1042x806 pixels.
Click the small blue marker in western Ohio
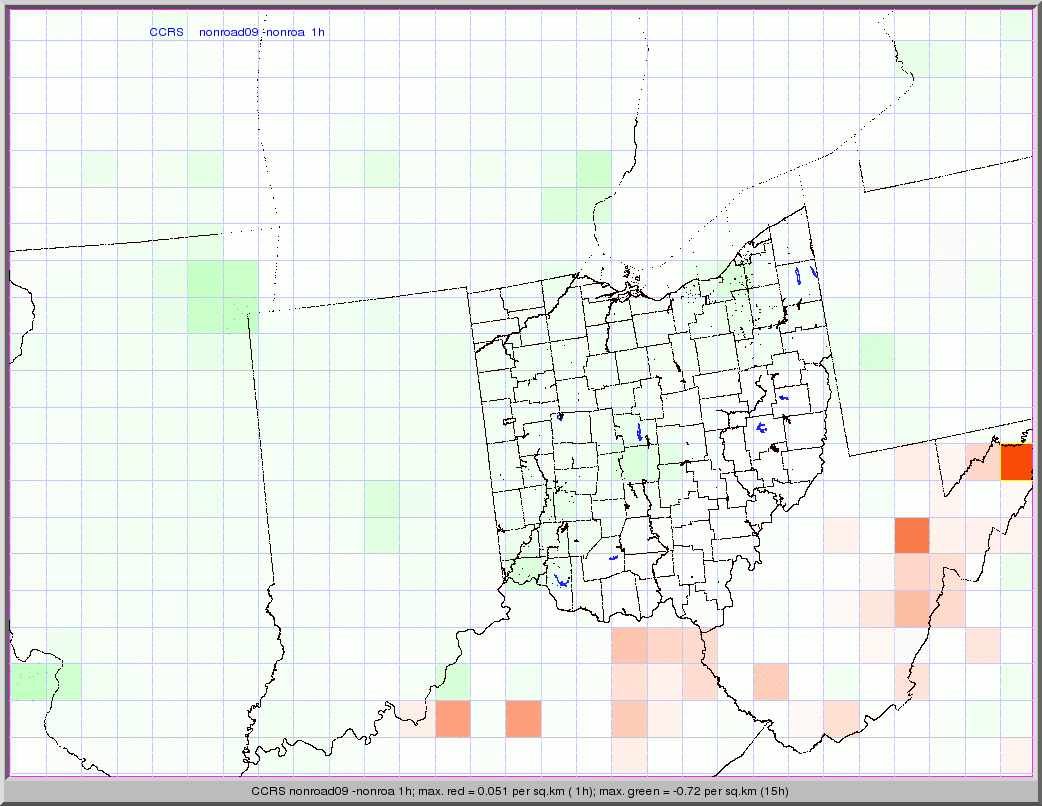560,417
